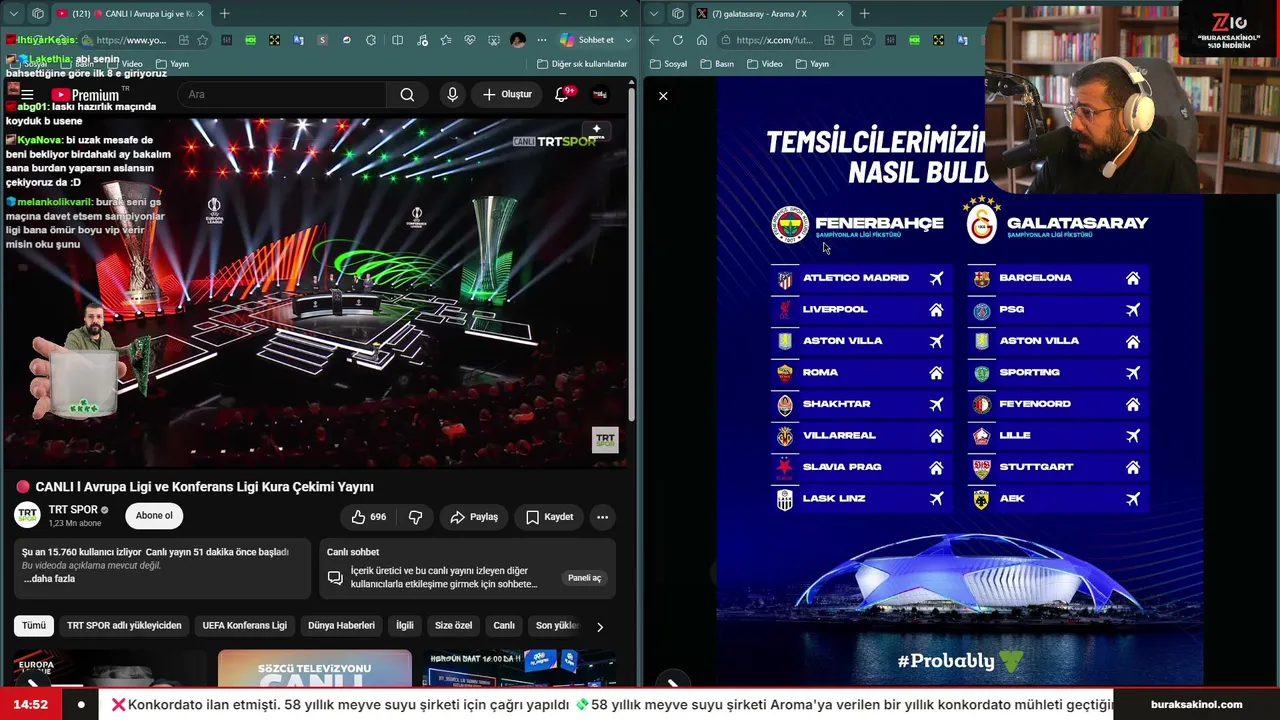Select UEFA Konferans Ligi chip

click(245, 626)
